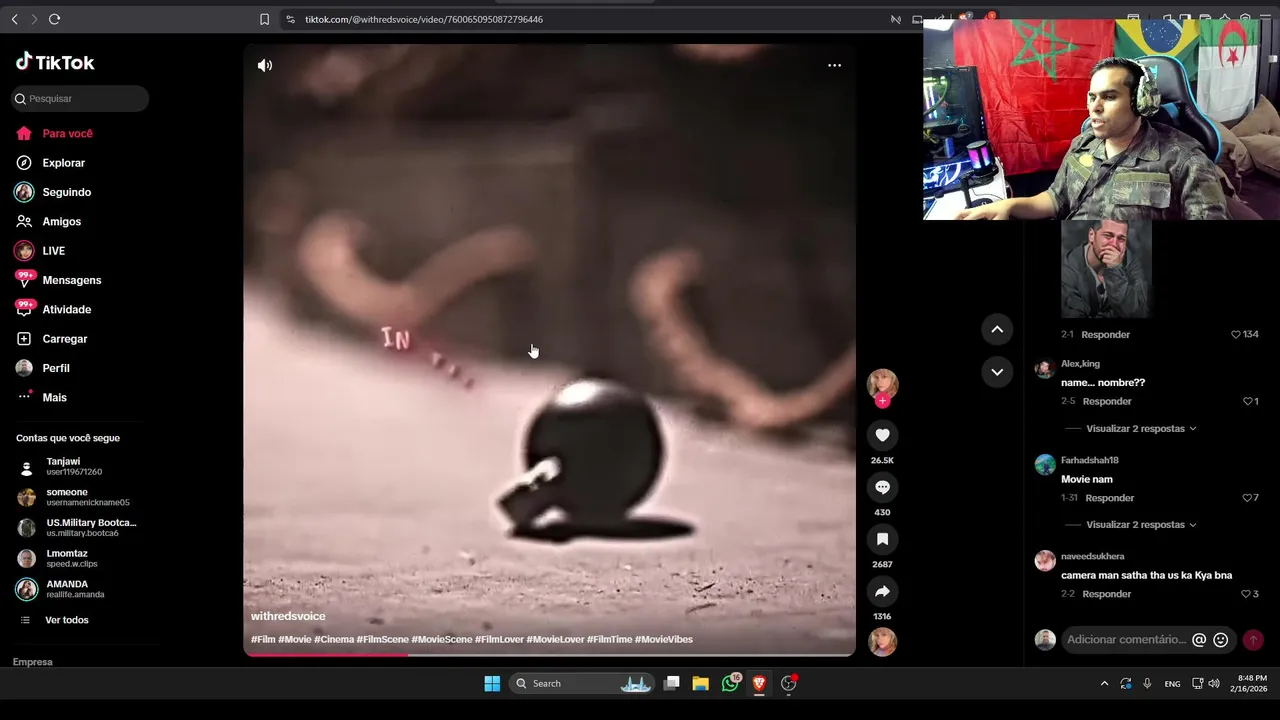Expand Ver todos followed accounts
1280x720 pixels.
pyautogui.click(x=66, y=620)
